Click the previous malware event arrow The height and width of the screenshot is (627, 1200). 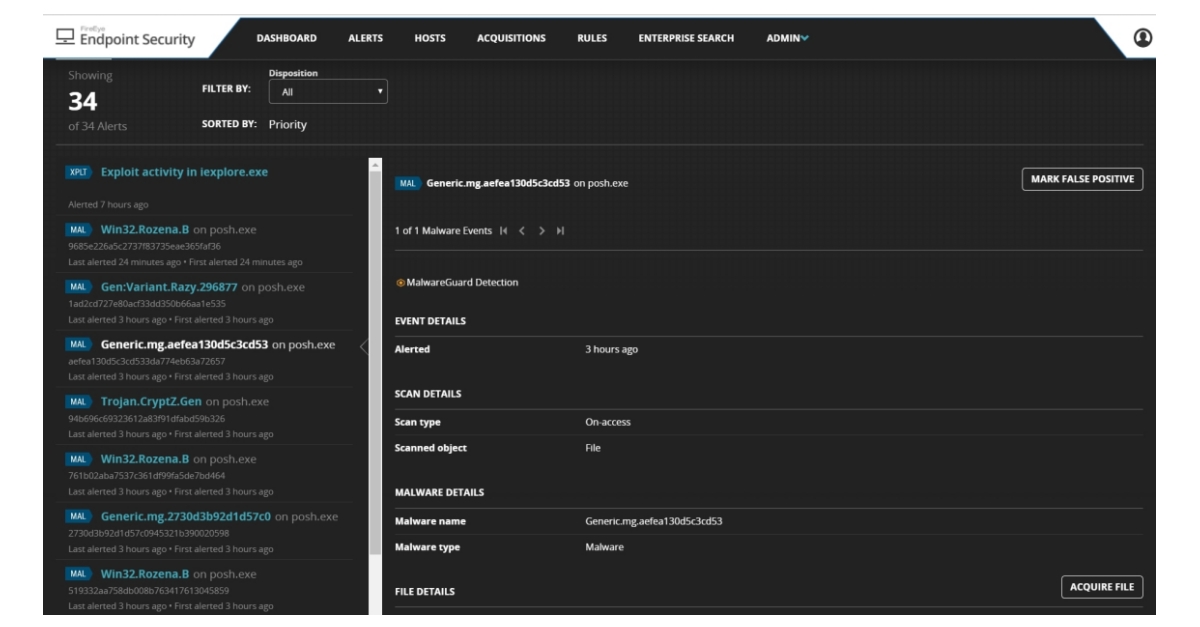coord(522,229)
